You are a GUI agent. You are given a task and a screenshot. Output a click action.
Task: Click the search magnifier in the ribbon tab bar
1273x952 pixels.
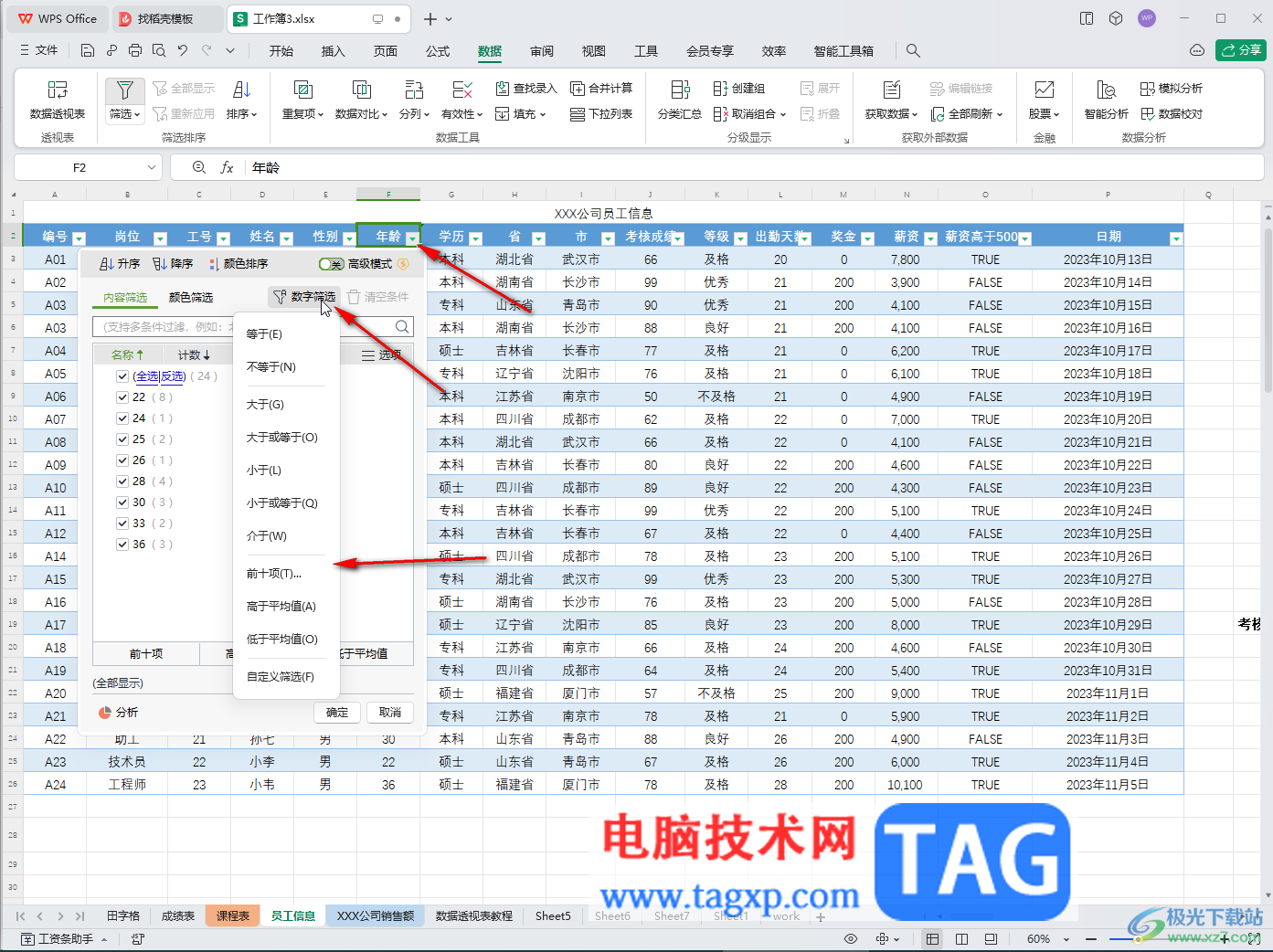tap(913, 51)
